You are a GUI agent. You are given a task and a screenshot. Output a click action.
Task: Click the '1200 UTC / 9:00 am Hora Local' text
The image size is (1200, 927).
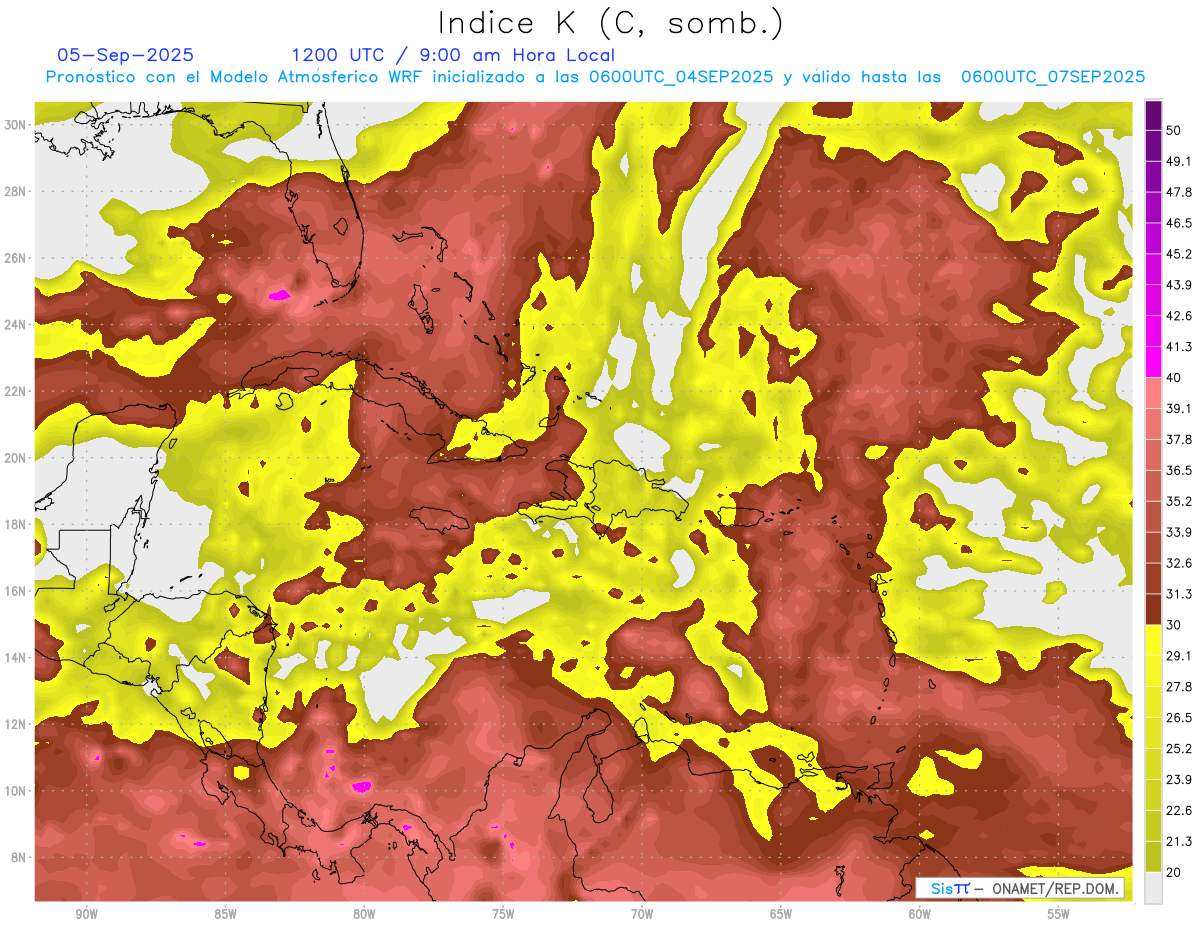[x=453, y=55]
